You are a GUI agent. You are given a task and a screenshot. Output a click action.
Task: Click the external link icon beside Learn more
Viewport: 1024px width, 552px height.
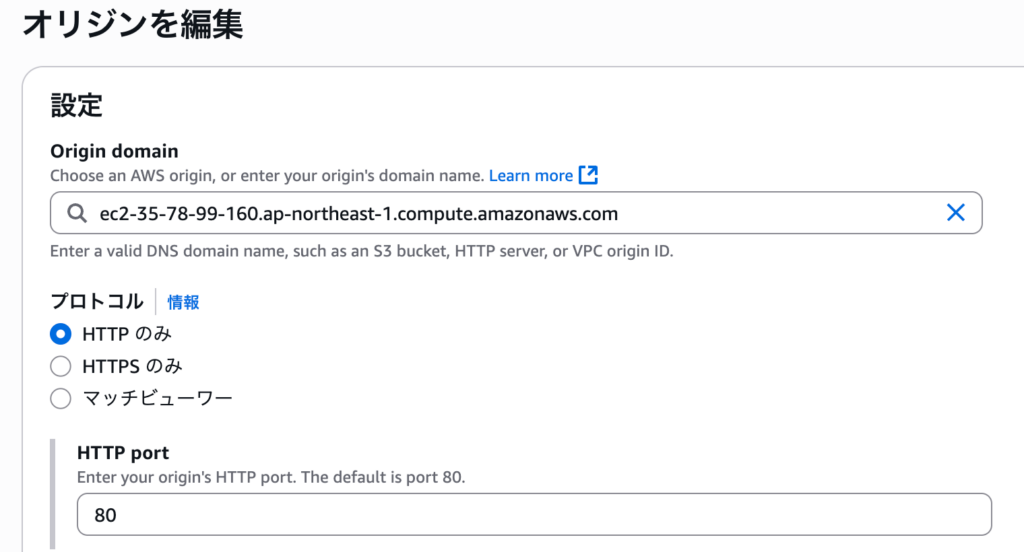(589, 175)
